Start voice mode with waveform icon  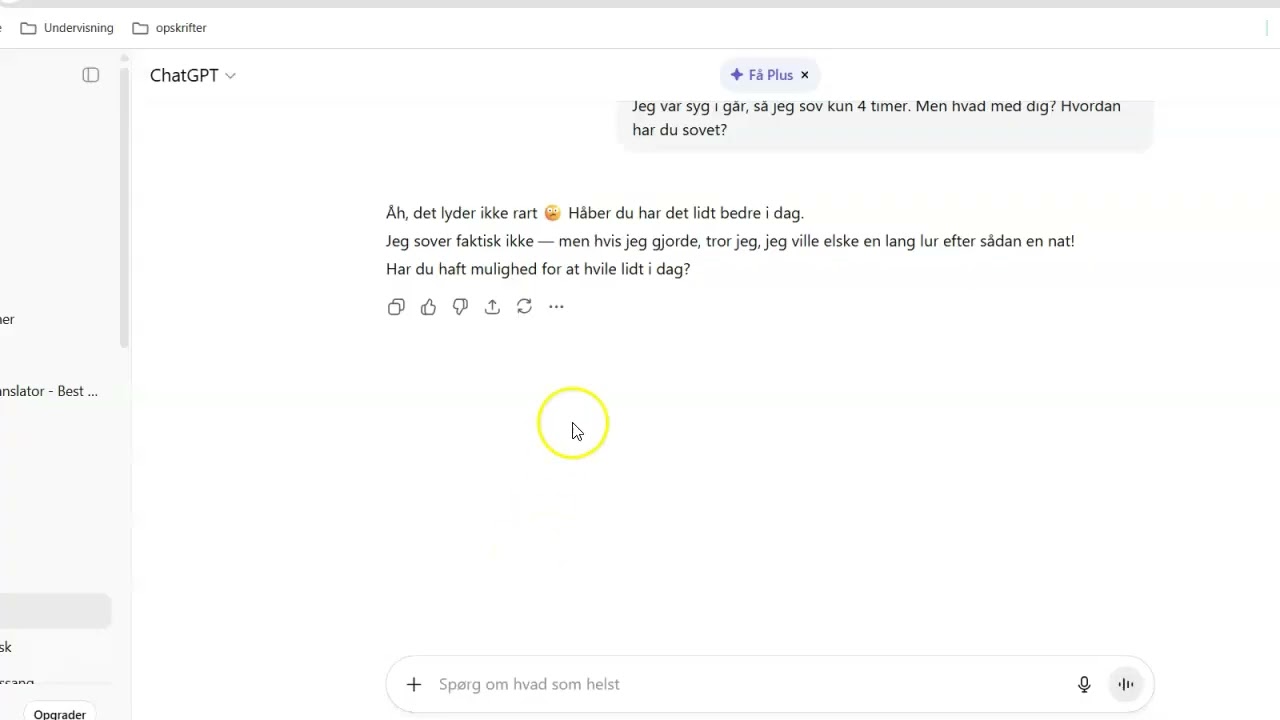click(x=1126, y=684)
